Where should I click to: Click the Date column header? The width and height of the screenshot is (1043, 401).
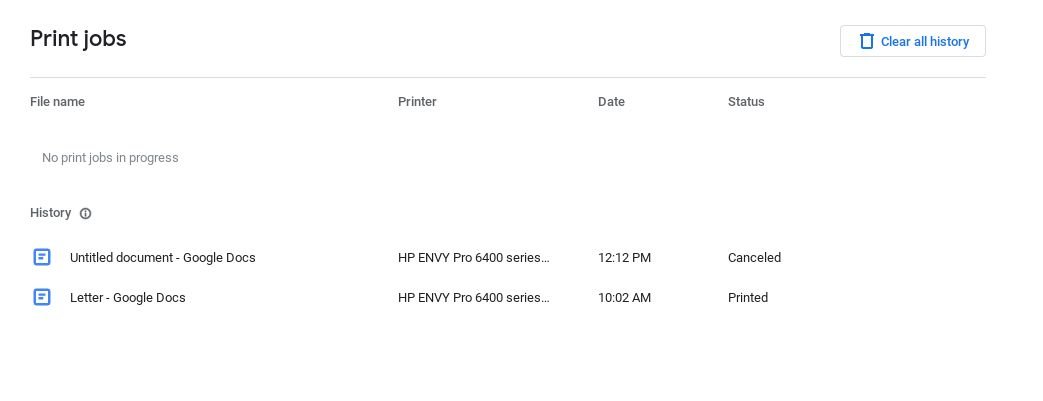coord(611,102)
